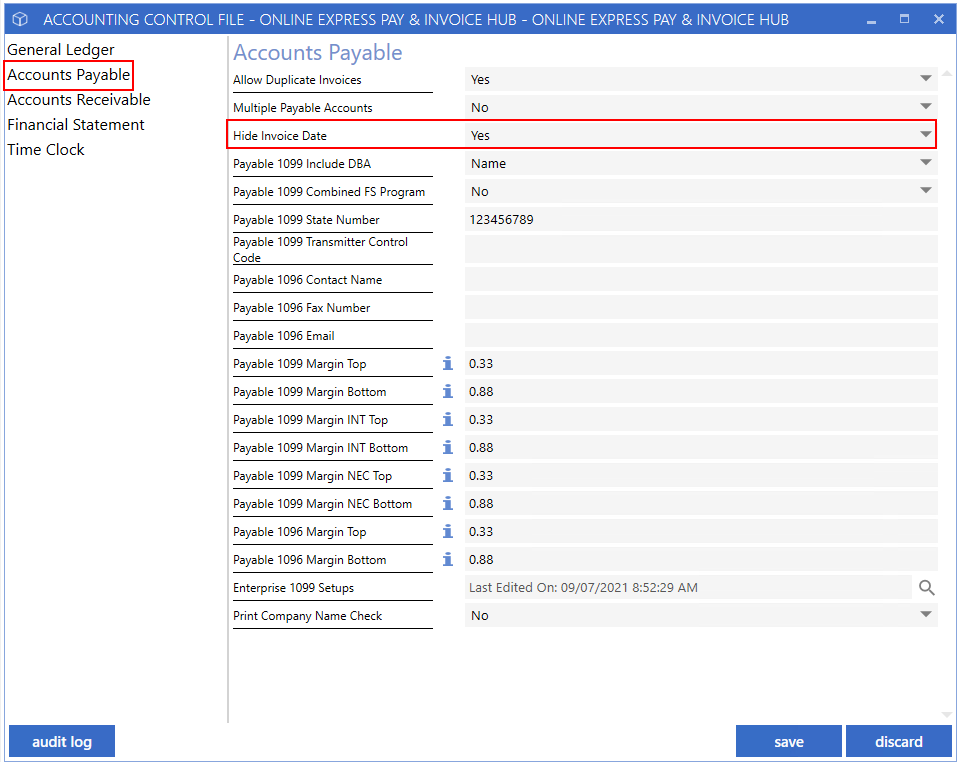Click the cube app icon in title bar
This screenshot has width=957, height=762.
pos(20,20)
